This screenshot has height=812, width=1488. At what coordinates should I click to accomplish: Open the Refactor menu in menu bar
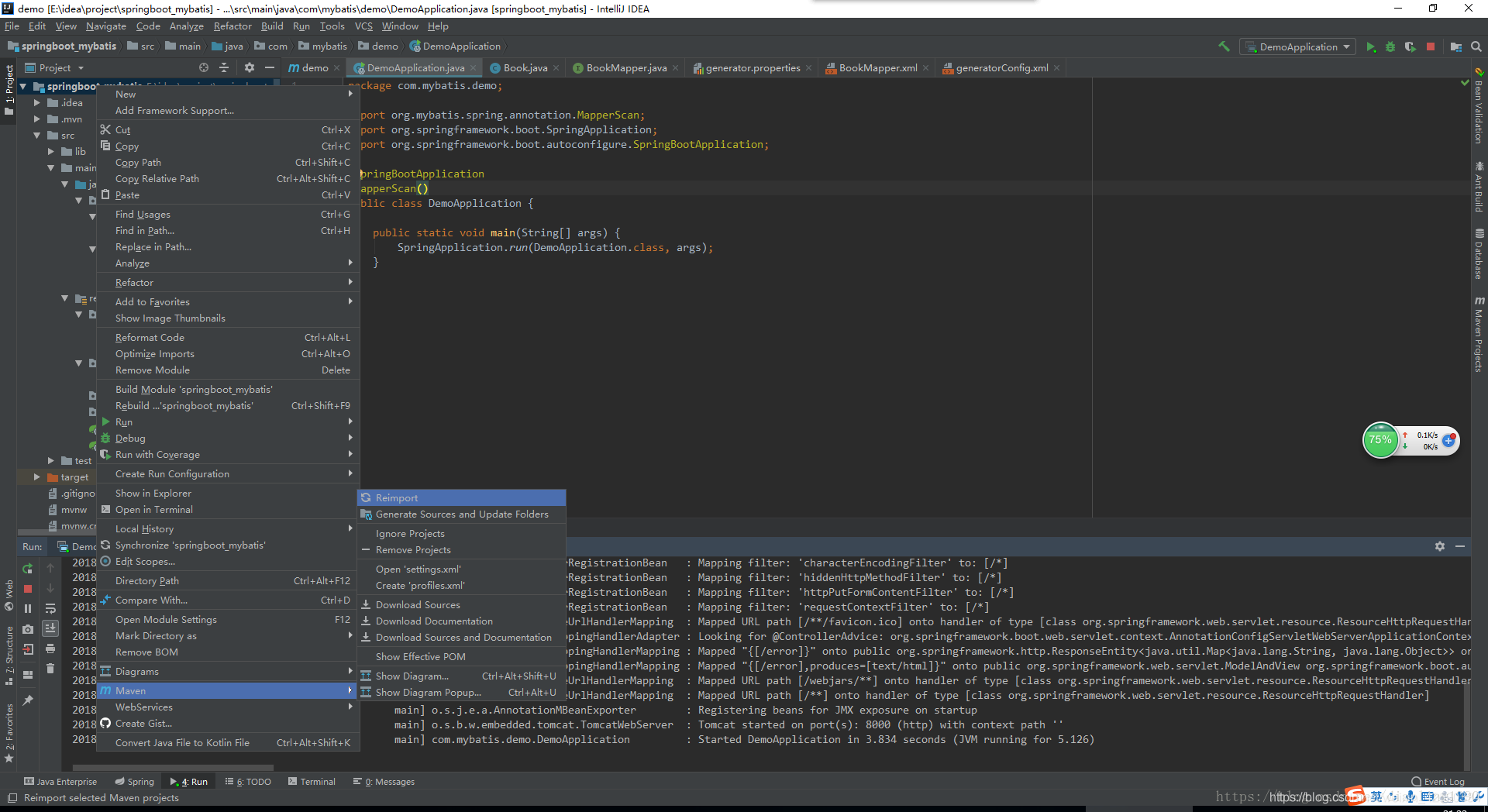click(x=232, y=26)
